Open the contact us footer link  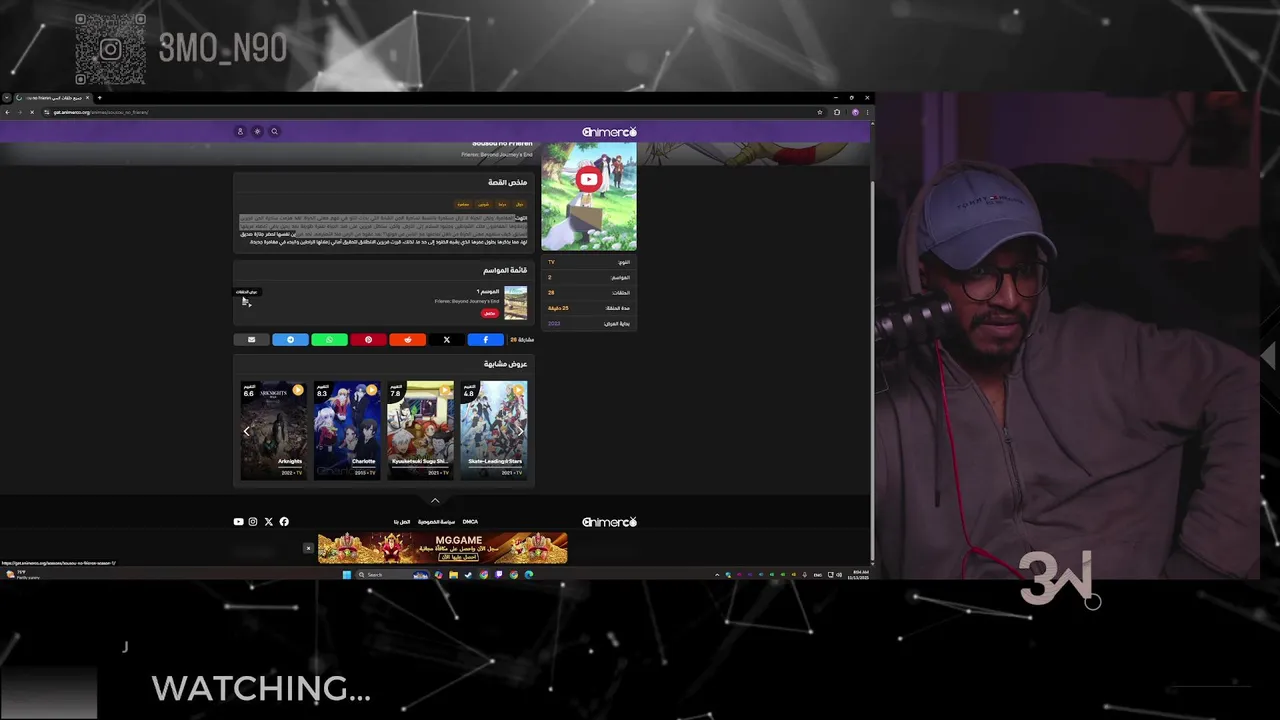(x=402, y=522)
